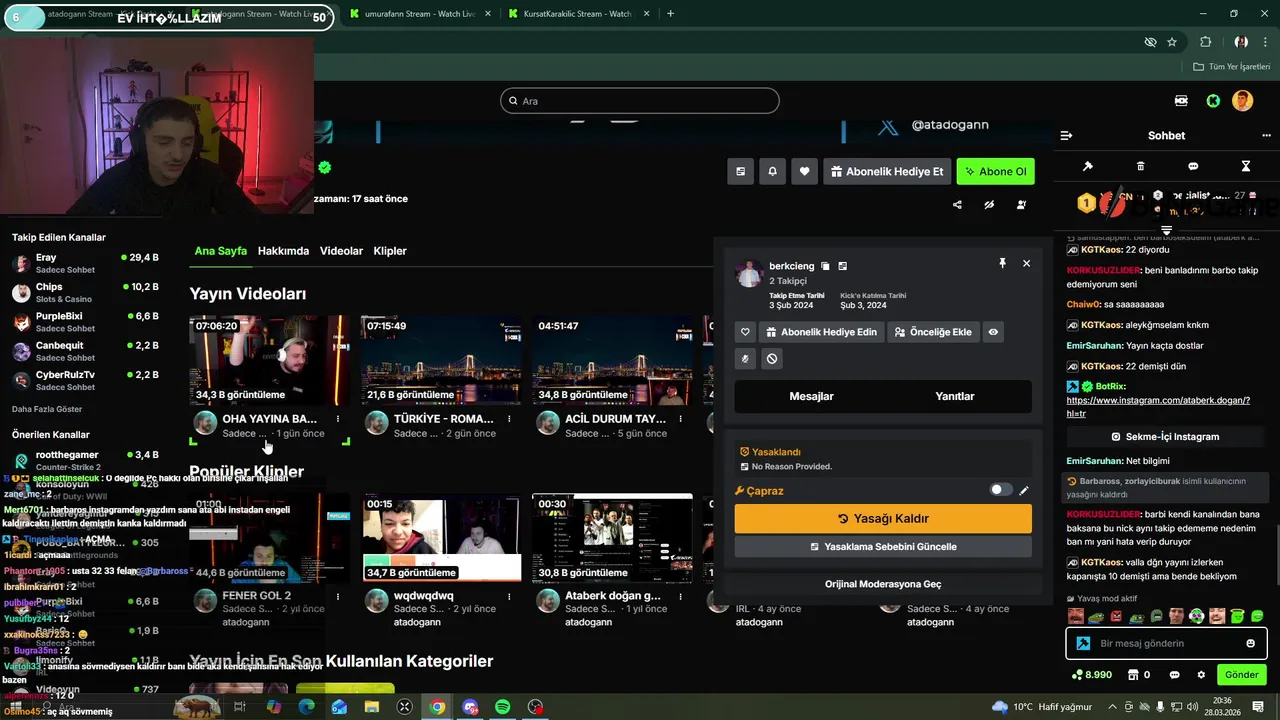Open chat settings gear icon

click(x=1201, y=675)
